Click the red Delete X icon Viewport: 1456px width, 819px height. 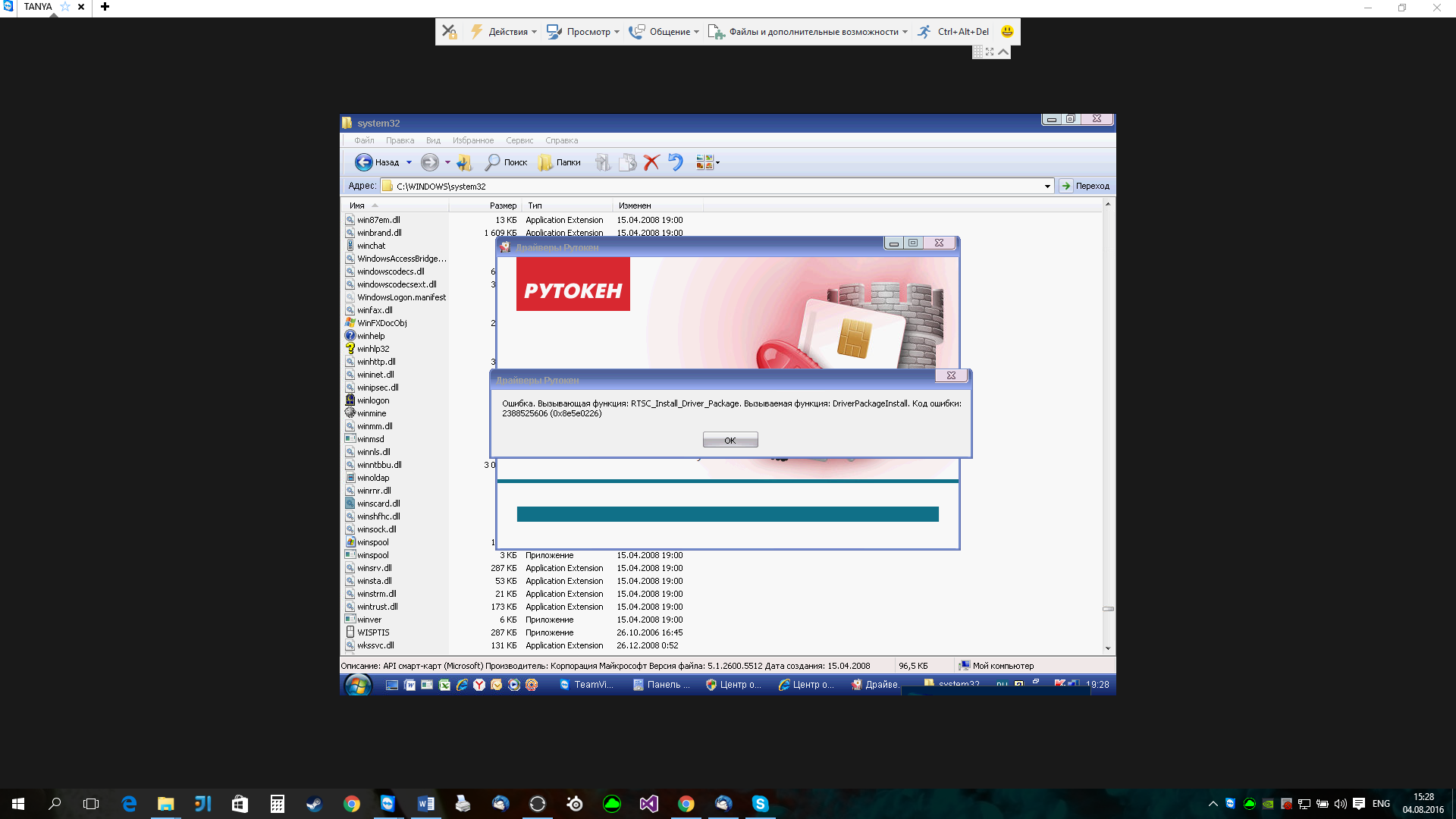651,162
